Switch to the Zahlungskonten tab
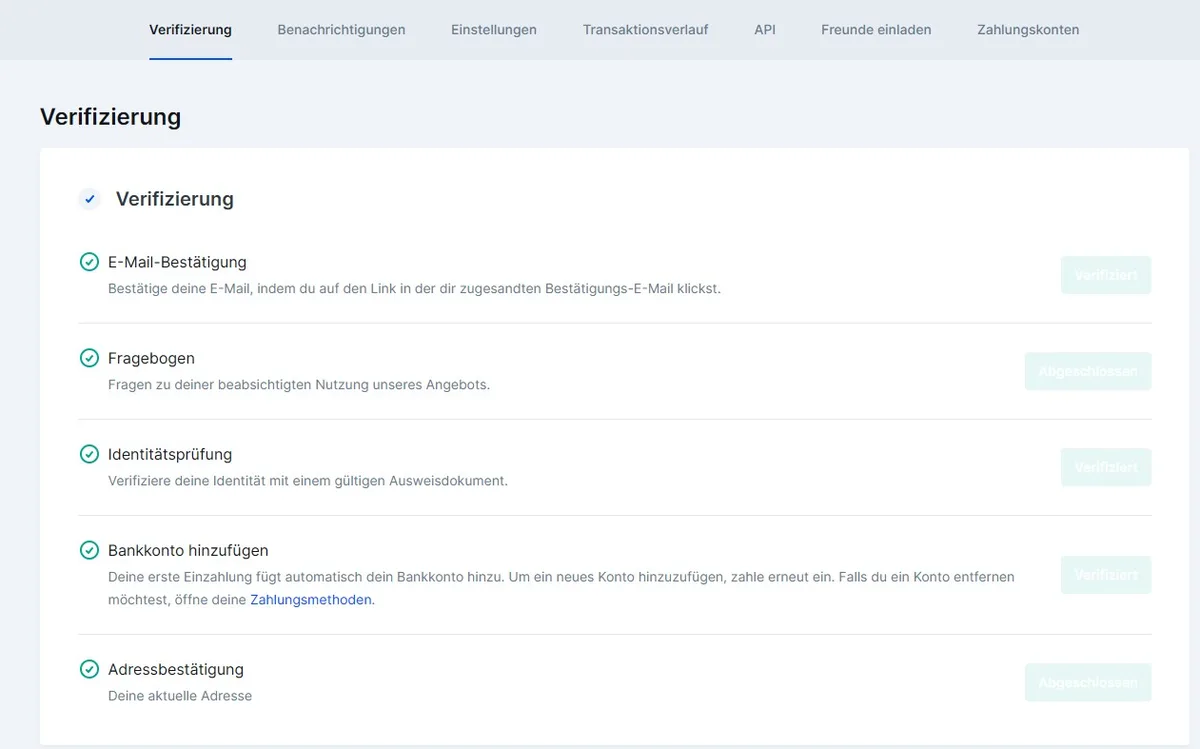 [x=1028, y=30]
